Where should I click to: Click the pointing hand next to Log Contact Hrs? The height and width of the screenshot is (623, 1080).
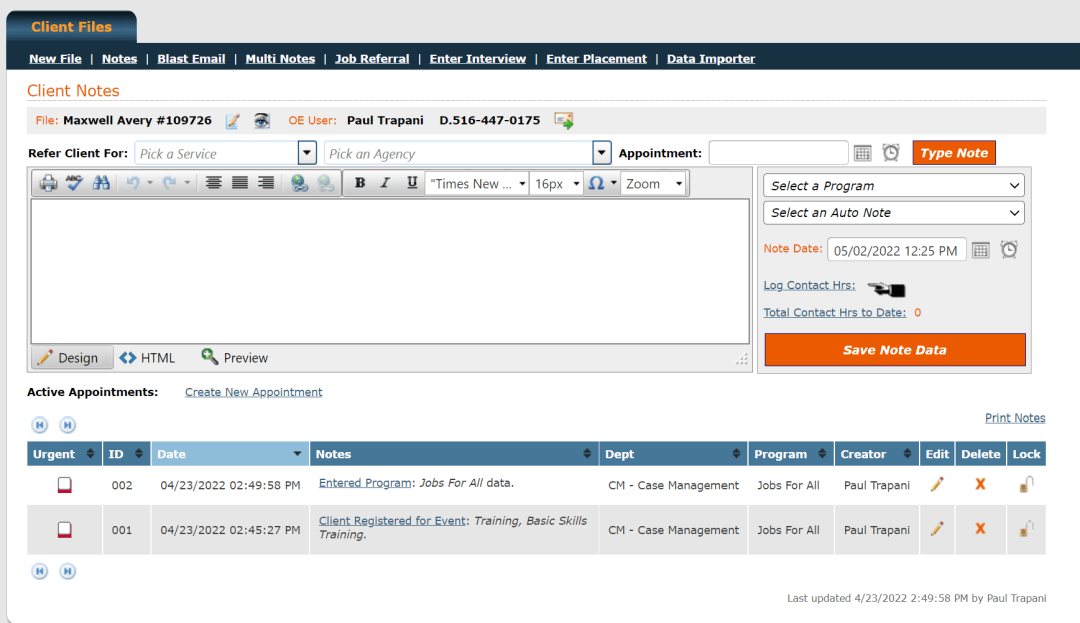(886, 288)
